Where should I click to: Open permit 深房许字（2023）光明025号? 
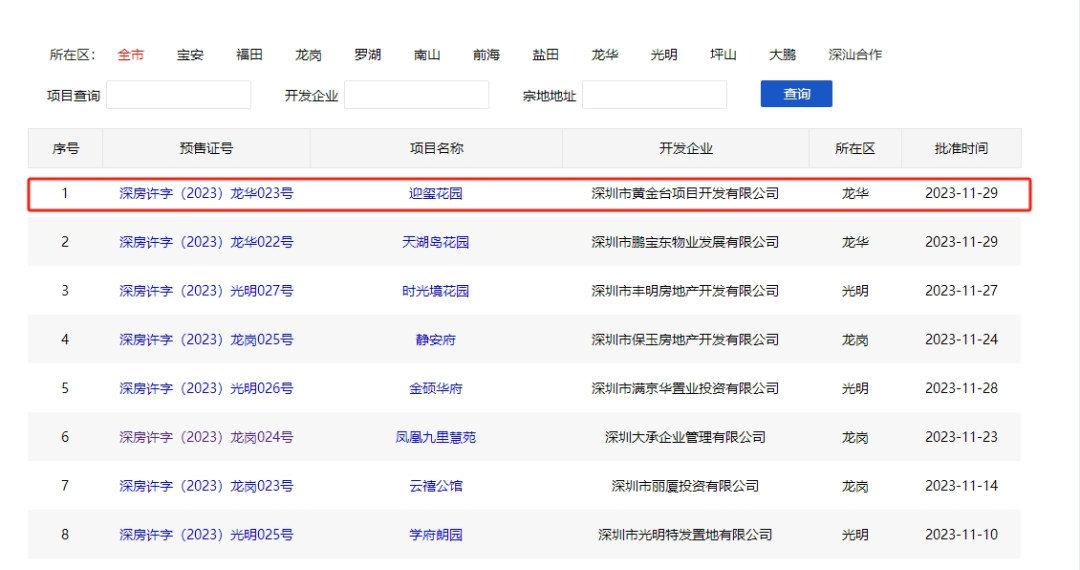206,535
